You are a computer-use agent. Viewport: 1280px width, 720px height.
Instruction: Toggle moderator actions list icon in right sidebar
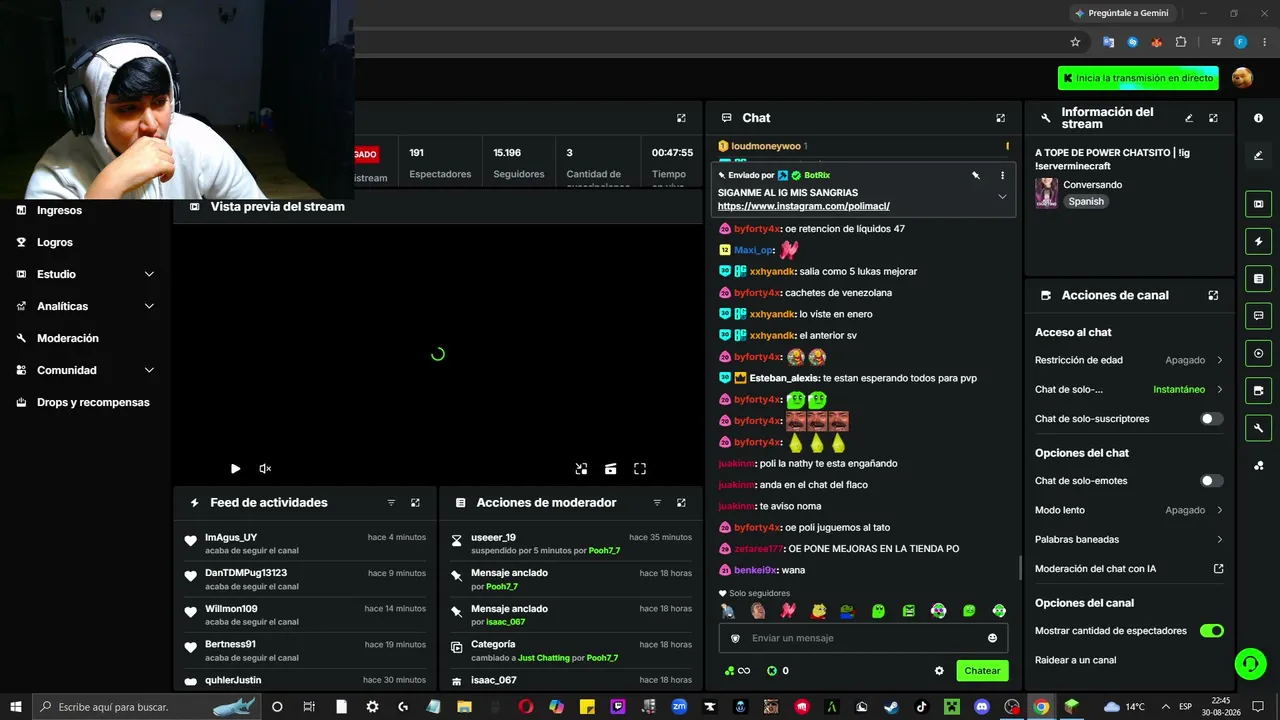[1258, 279]
